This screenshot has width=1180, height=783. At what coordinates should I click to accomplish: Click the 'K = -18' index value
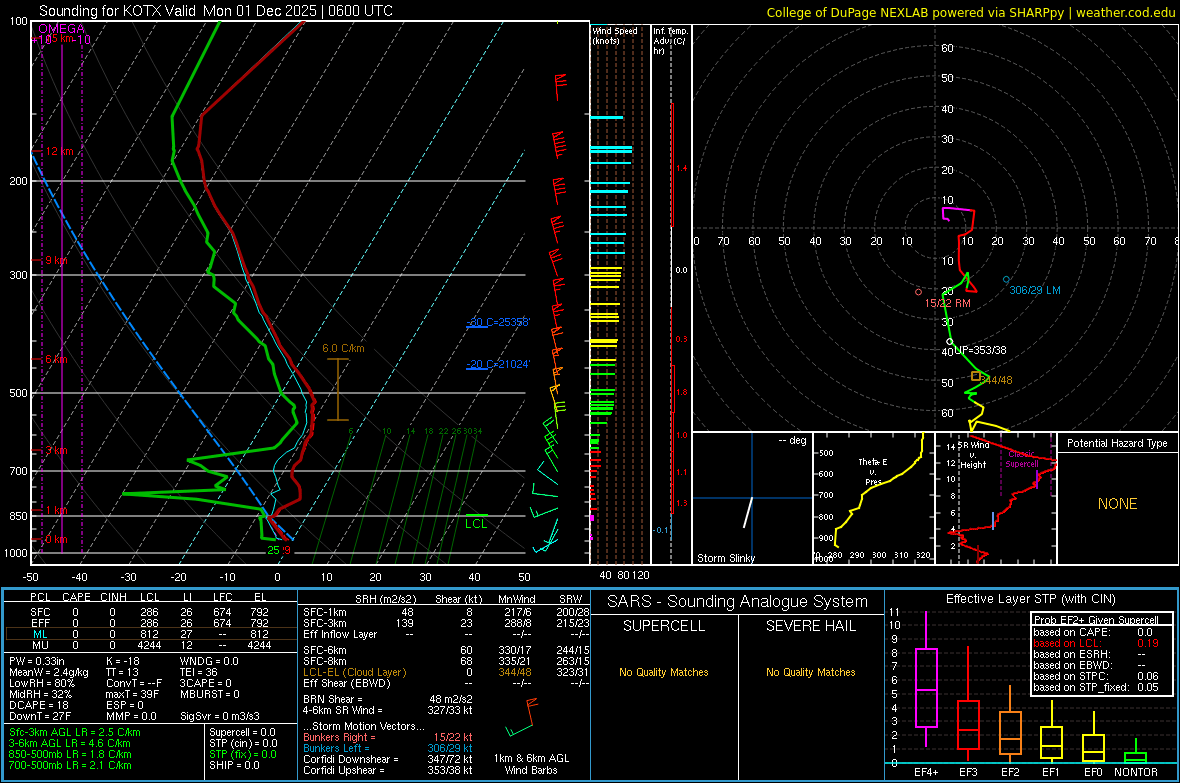click(123, 661)
